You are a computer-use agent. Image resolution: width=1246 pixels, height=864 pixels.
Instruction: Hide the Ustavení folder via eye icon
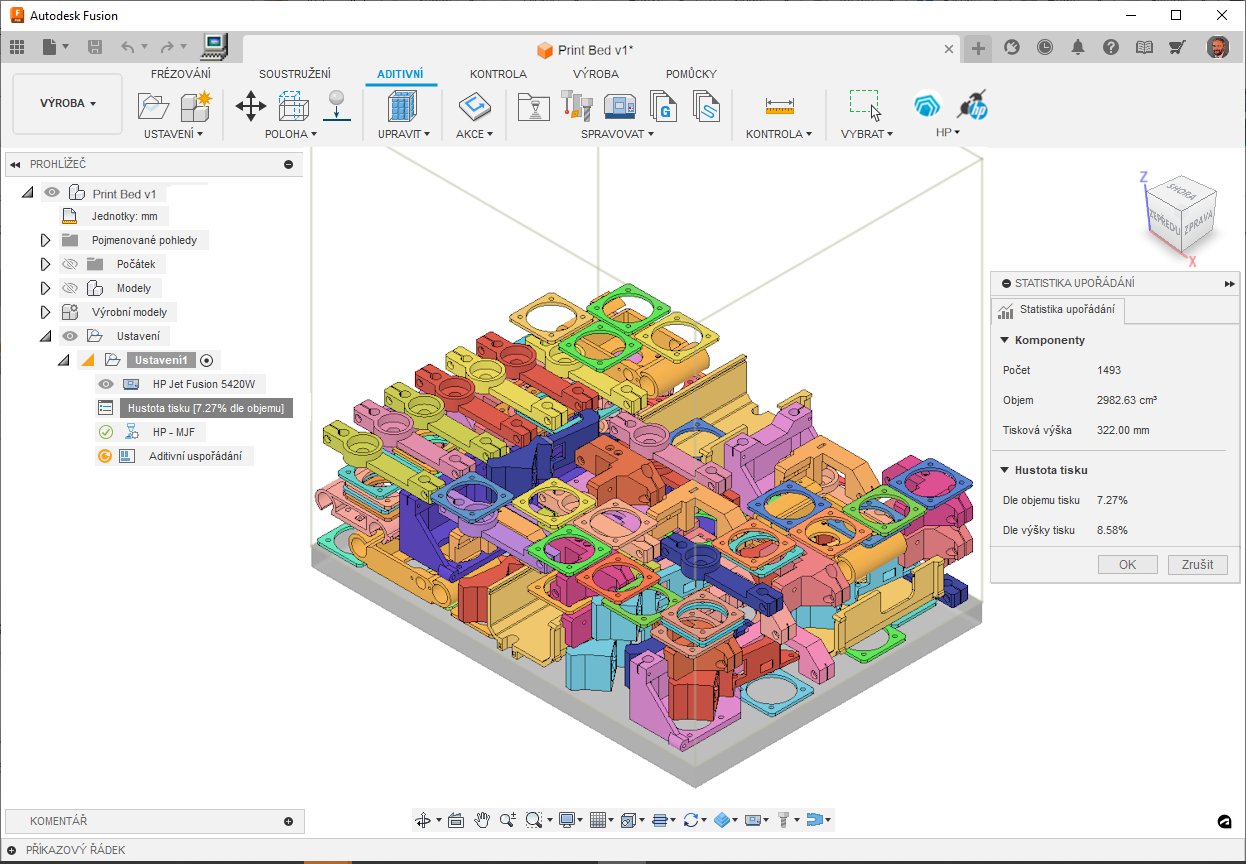(x=69, y=336)
